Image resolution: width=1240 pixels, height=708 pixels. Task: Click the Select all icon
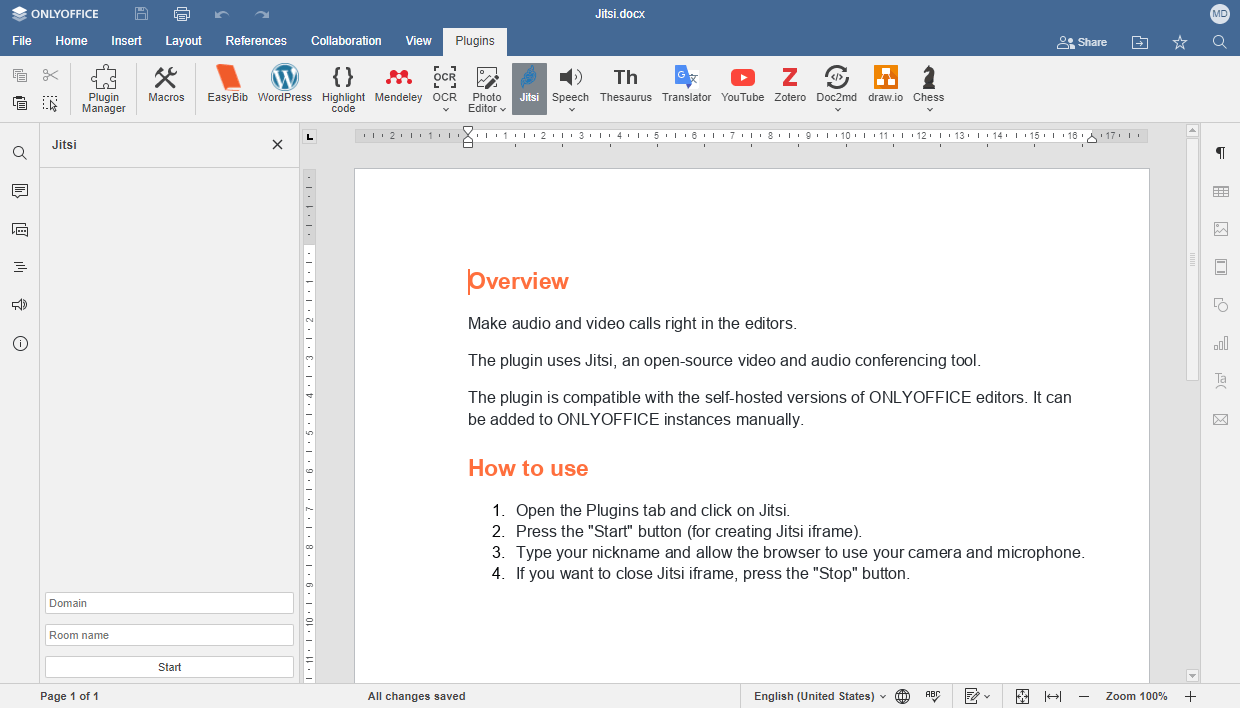click(x=51, y=103)
